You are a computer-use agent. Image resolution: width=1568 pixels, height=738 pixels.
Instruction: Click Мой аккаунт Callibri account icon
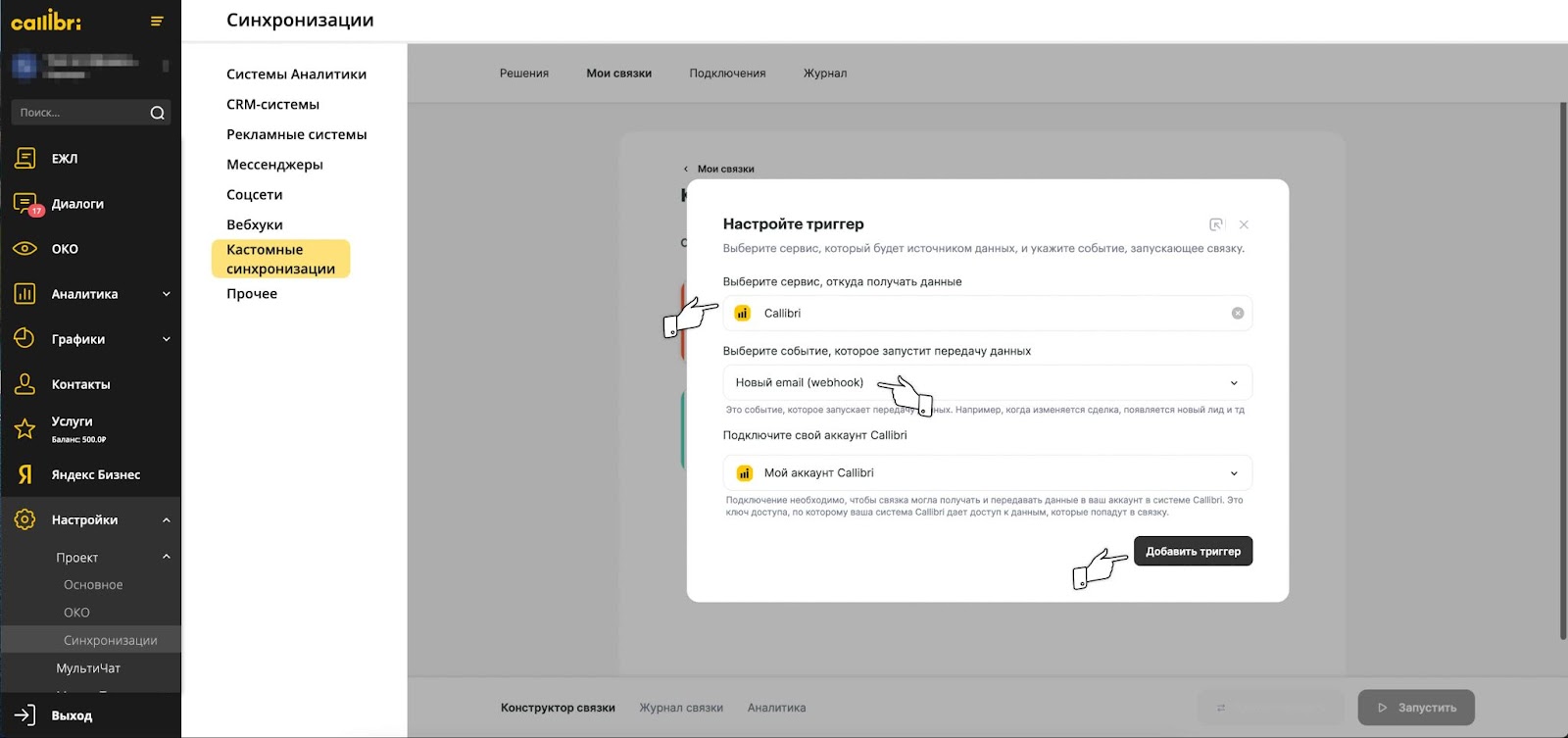click(744, 472)
